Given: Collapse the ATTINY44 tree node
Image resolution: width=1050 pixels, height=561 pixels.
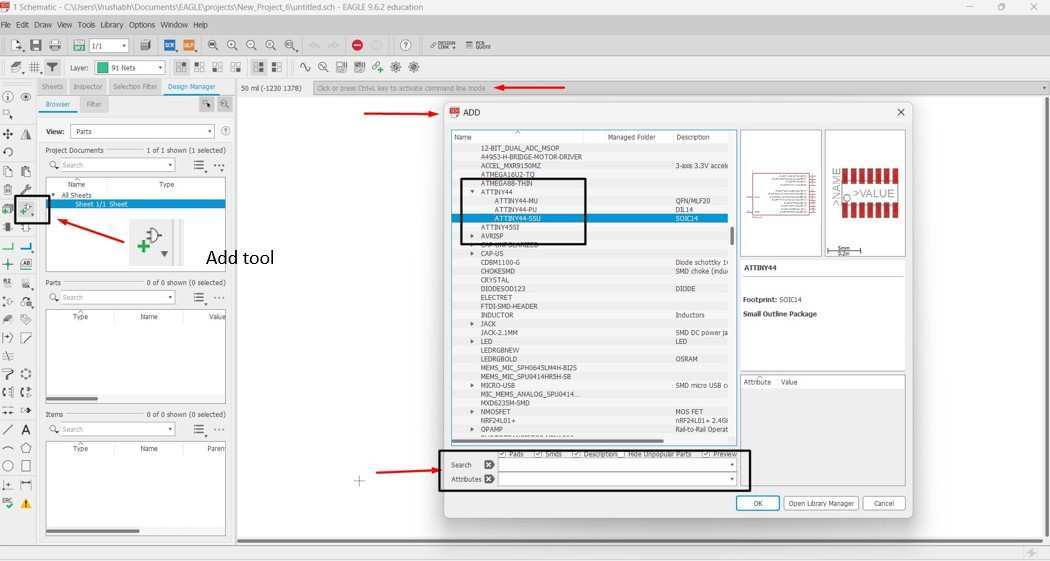Looking at the screenshot, I should click(473, 192).
